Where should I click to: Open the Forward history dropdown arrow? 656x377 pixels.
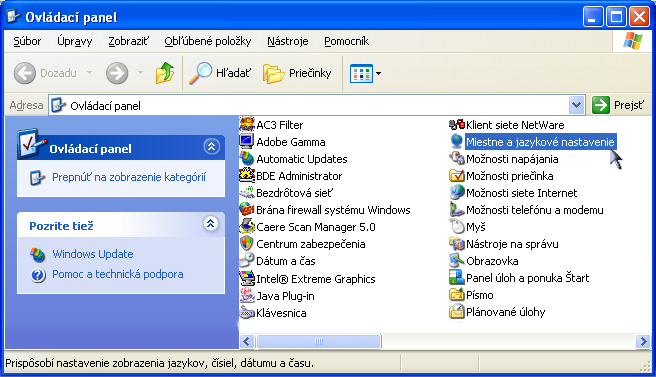click(140, 73)
